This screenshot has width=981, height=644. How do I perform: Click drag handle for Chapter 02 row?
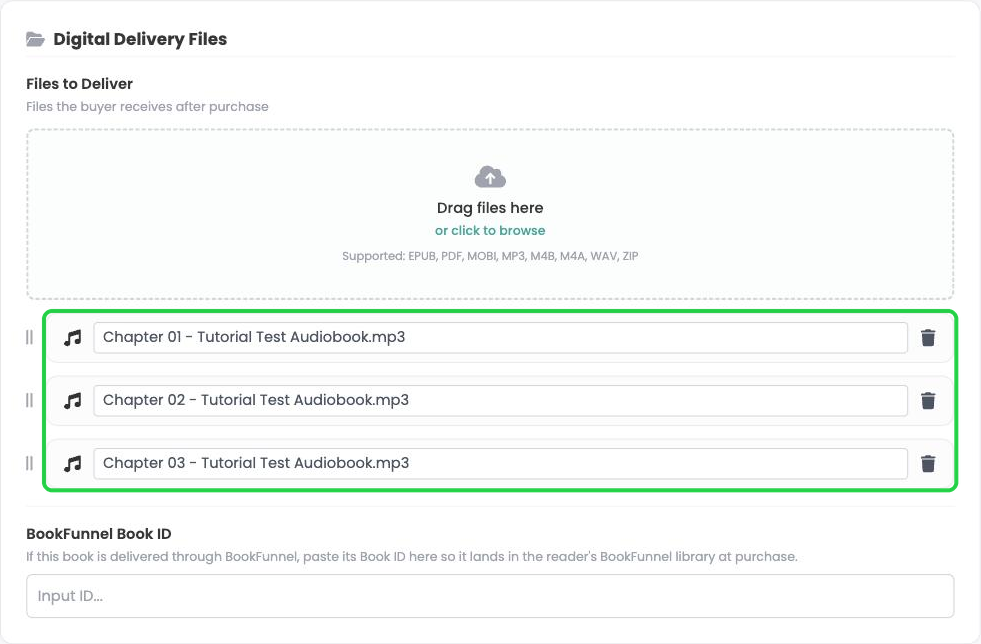[x=29, y=401]
